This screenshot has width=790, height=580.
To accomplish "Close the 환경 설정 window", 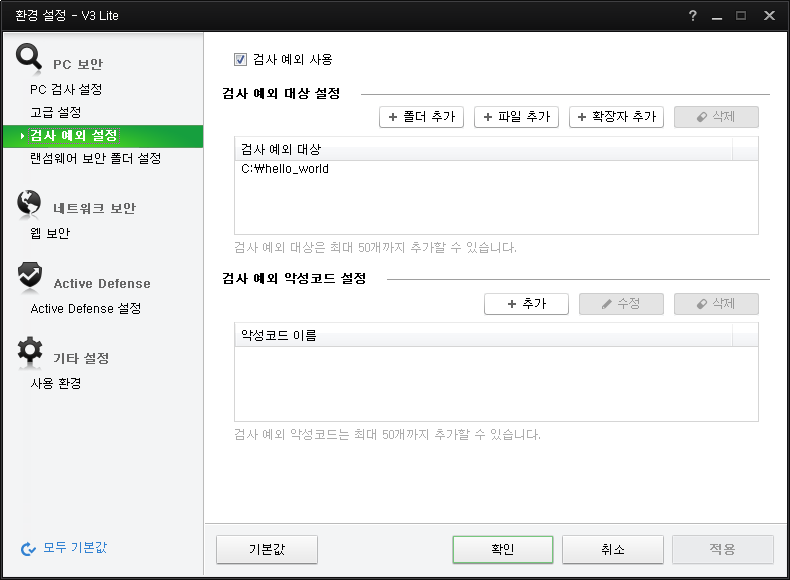I will click(769, 16).
